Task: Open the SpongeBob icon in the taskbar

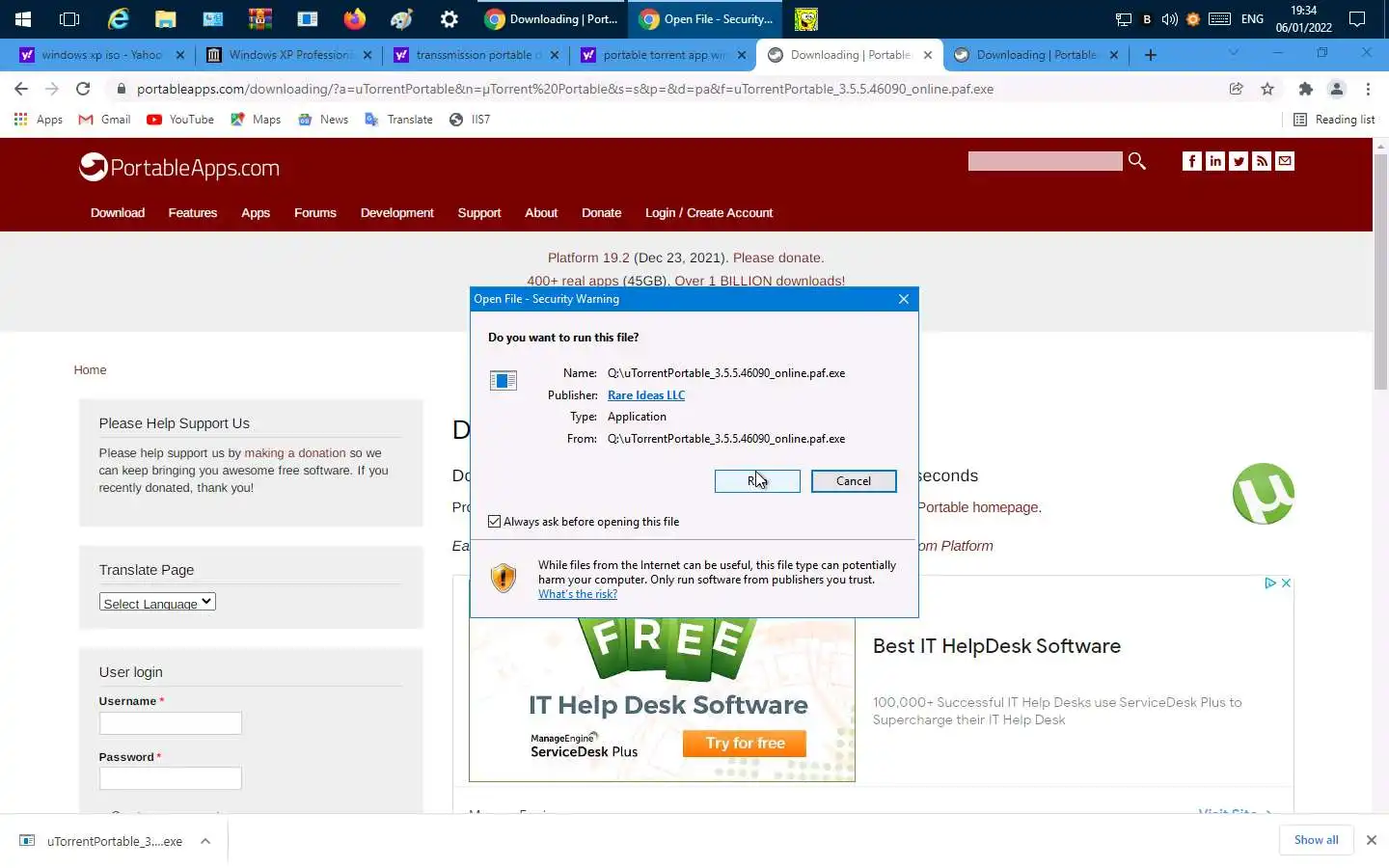Action: coord(806,18)
